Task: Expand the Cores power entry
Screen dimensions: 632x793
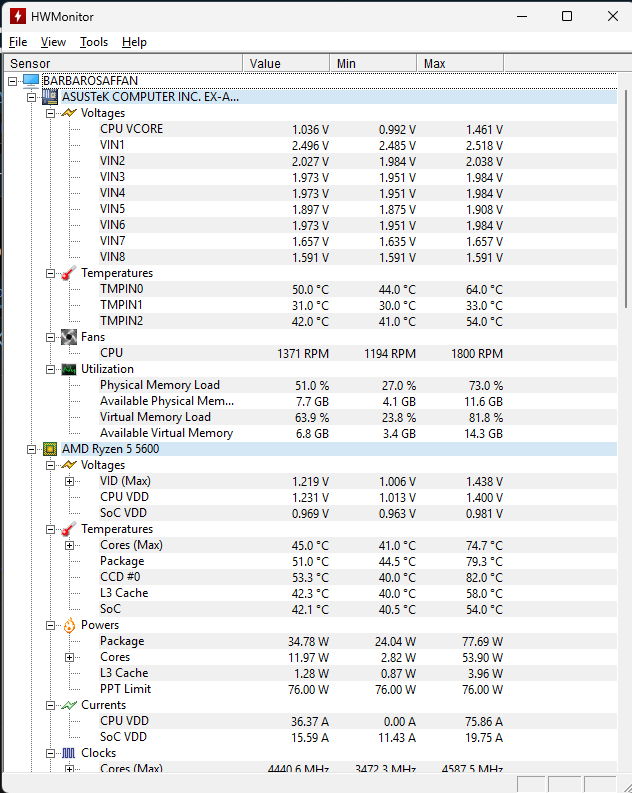Action: (x=70, y=657)
